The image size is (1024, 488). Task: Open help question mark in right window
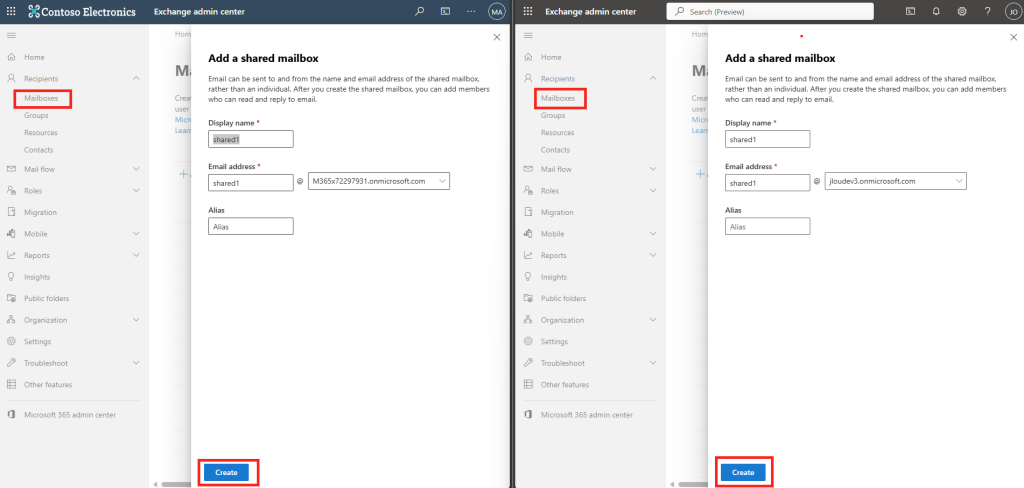[987, 11]
